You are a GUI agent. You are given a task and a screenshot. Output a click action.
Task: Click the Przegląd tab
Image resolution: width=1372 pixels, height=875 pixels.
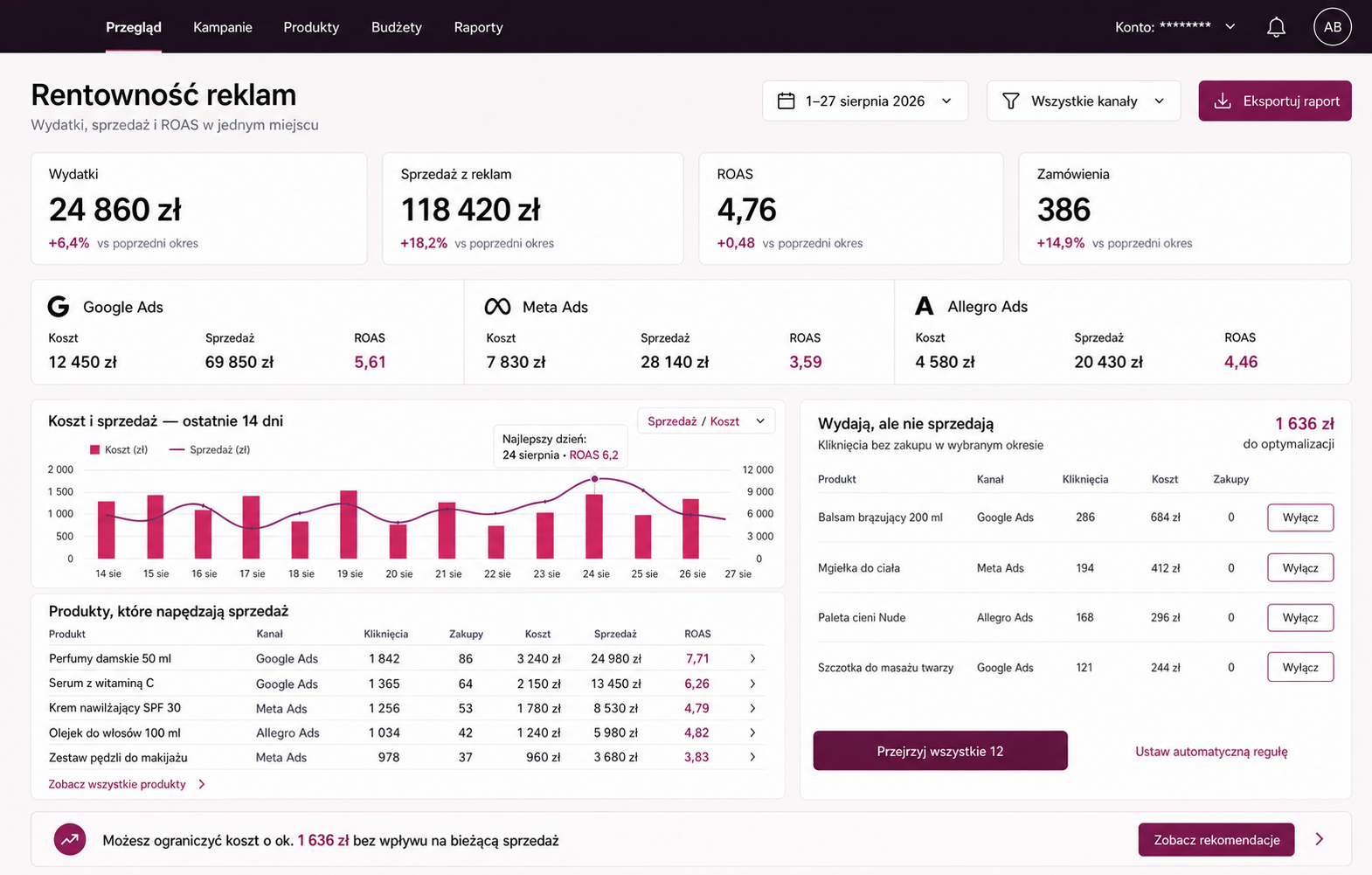pyautogui.click(x=133, y=27)
